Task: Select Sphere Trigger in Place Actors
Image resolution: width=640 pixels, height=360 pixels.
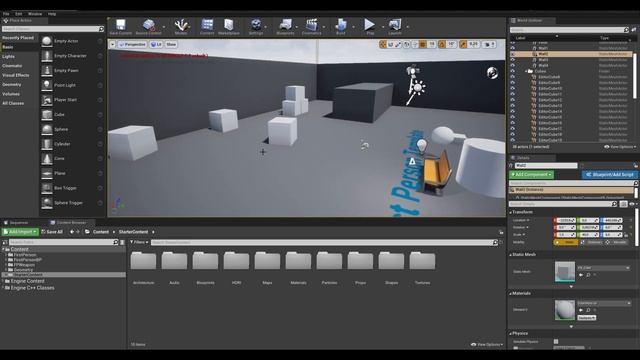Action: point(71,203)
